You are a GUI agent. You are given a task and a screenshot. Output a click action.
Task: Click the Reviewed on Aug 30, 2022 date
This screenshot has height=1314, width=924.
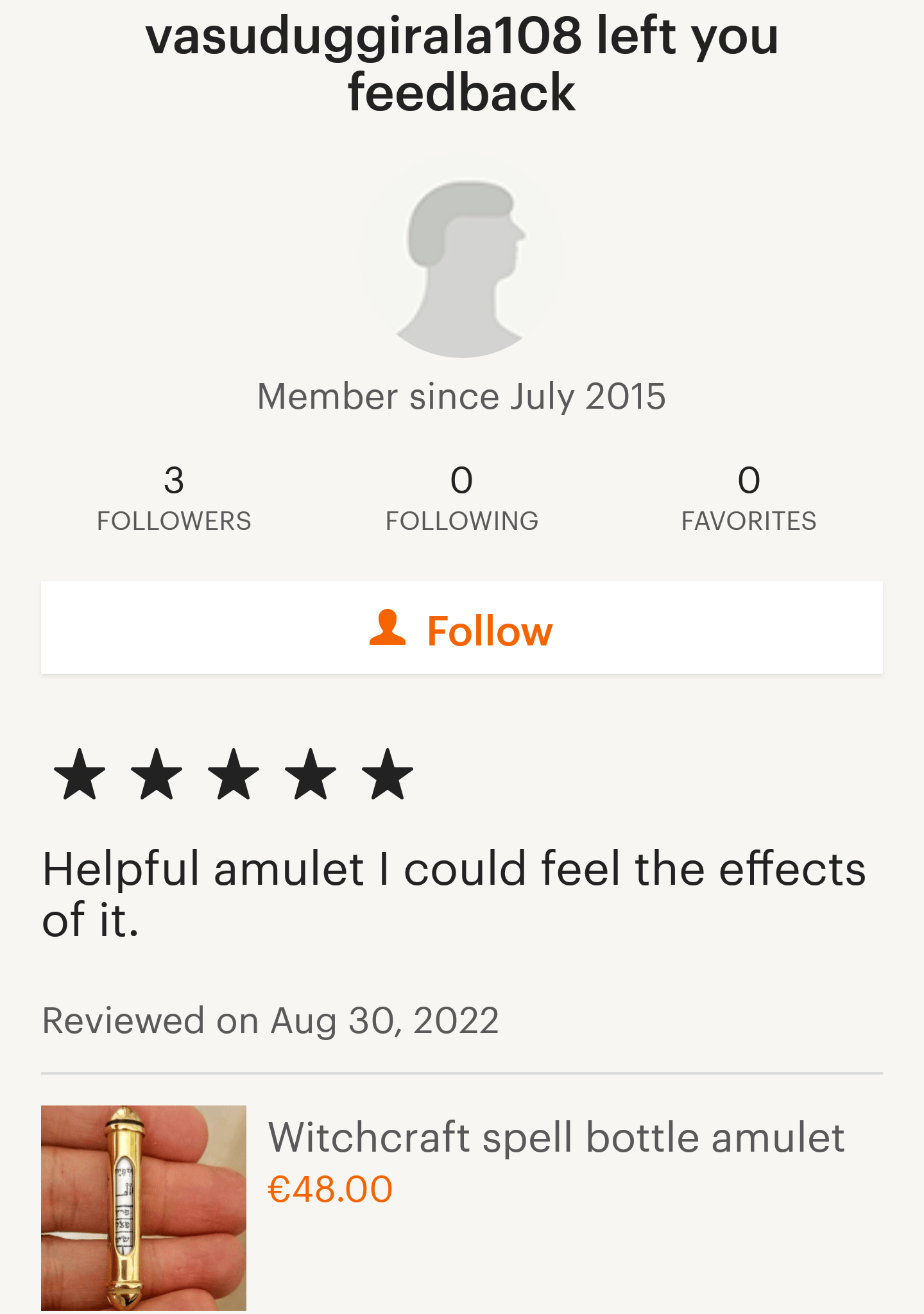click(270, 1021)
